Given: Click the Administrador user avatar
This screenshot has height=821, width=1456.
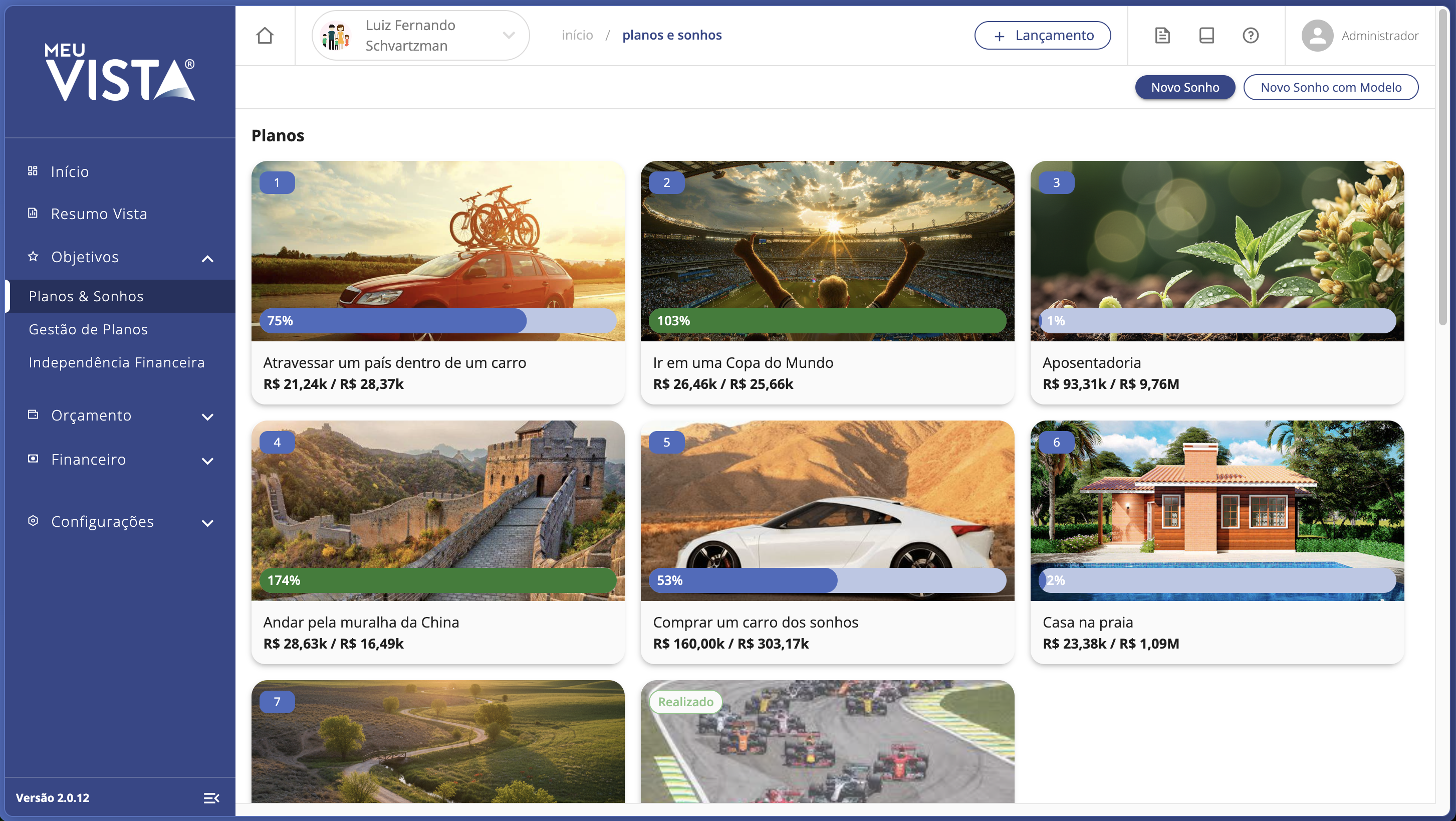Looking at the screenshot, I should pyautogui.click(x=1317, y=36).
